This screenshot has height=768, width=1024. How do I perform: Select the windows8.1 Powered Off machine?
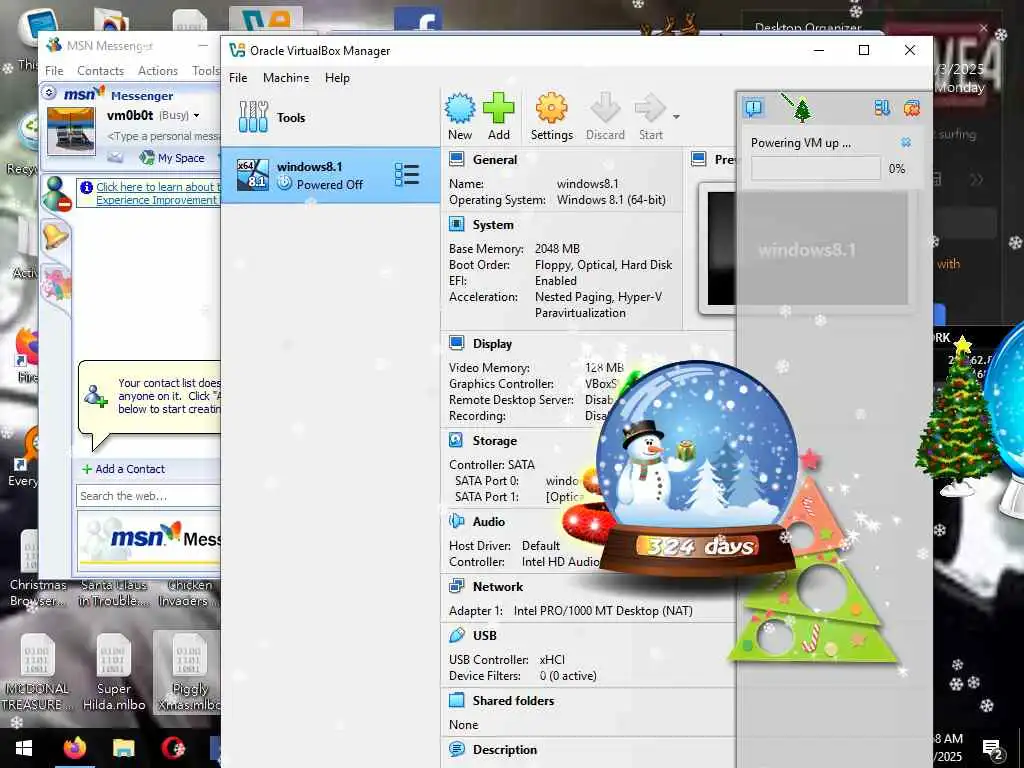[x=330, y=175]
